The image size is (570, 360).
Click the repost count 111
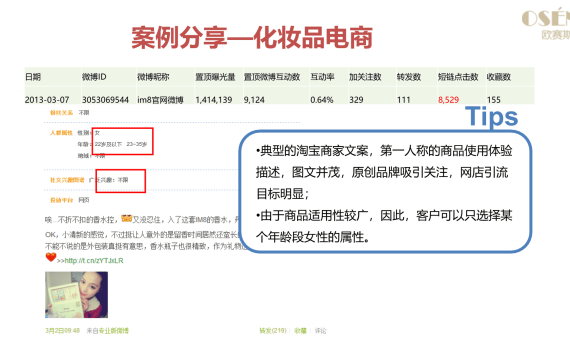coord(404,100)
